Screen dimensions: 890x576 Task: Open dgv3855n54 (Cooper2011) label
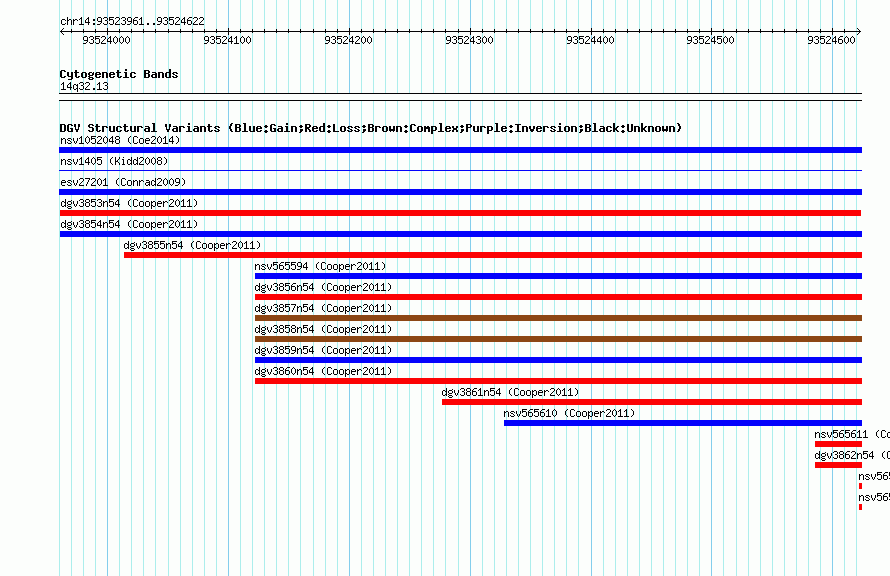192,245
